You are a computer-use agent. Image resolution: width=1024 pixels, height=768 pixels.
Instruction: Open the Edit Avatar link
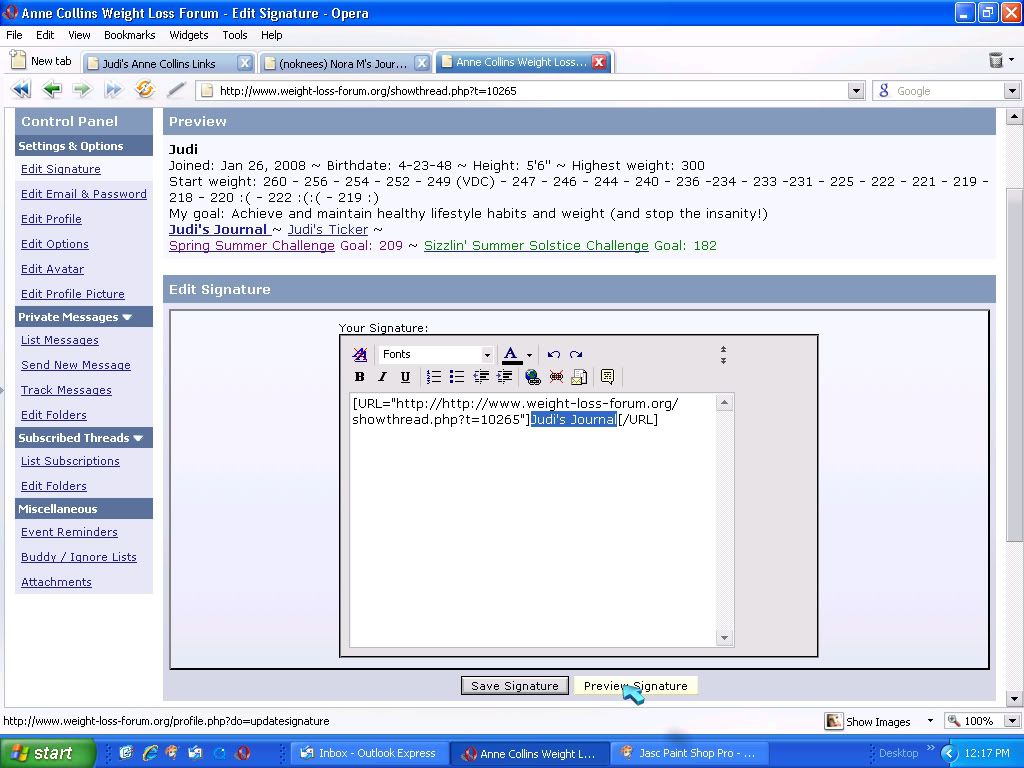click(x=52, y=269)
